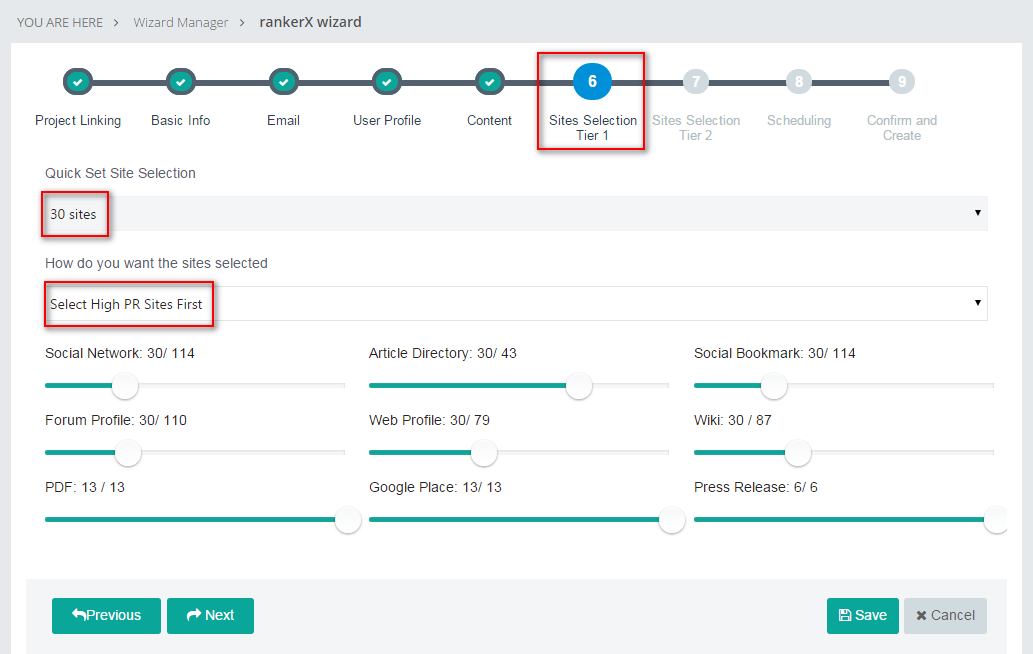Adjust the Forum Profile slider handle

coord(128,453)
